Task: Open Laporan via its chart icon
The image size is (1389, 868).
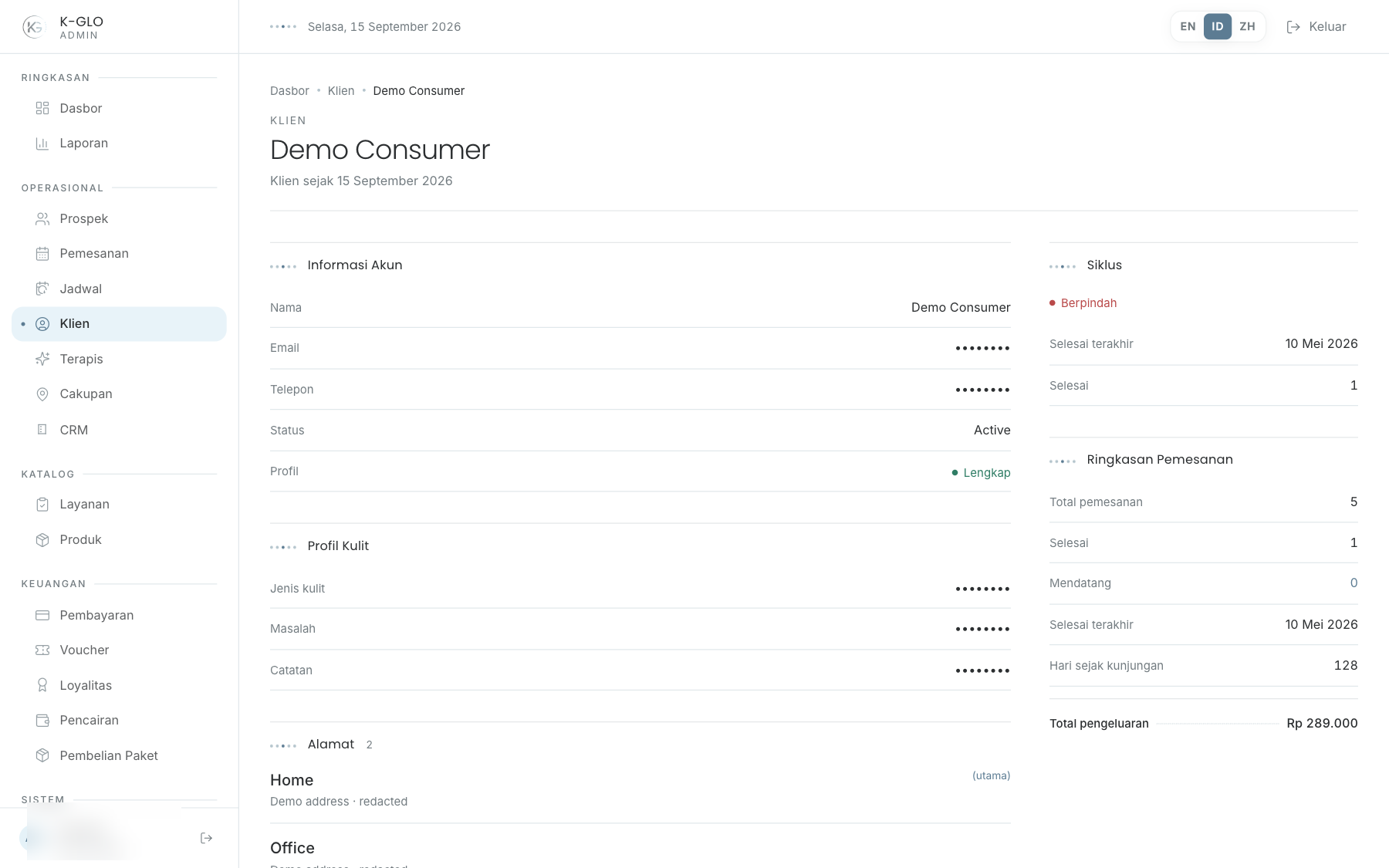Action: tap(42, 144)
